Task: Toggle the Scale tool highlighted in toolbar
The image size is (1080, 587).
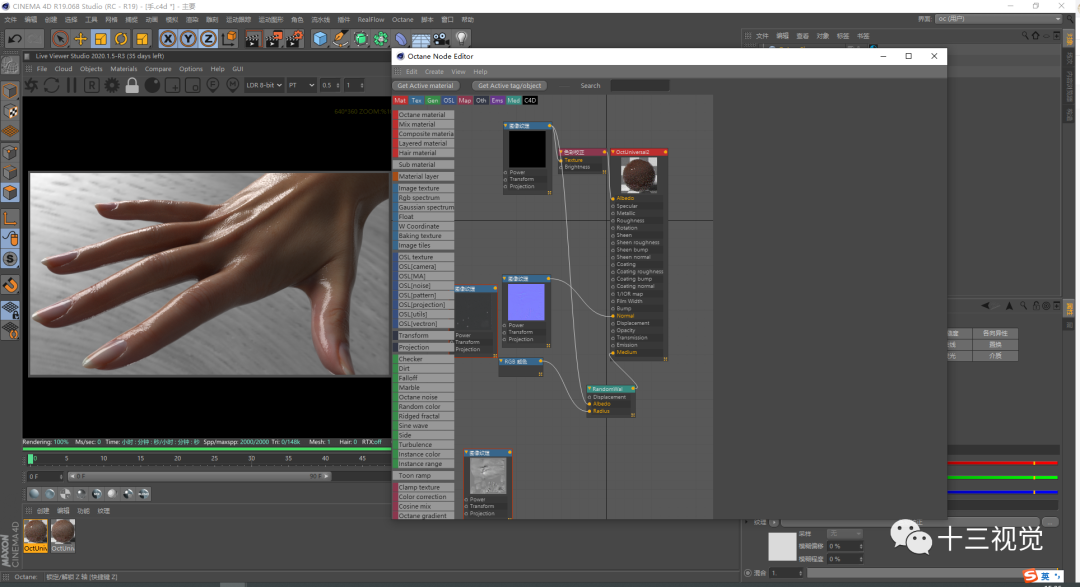Action: 101,39
